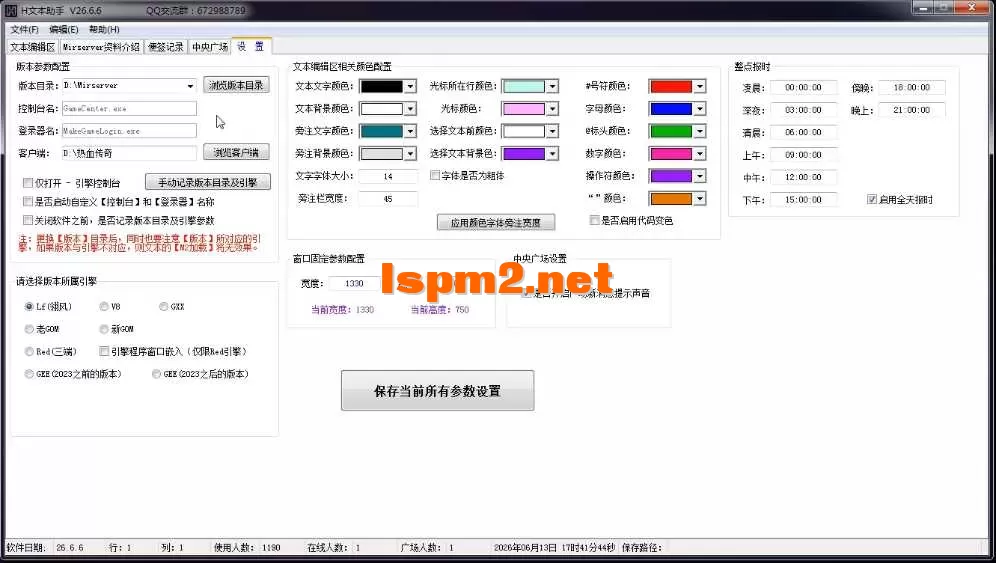Click the 下午 time field 15:00:00
This screenshot has height=563, width=996.
pos(804,200)
